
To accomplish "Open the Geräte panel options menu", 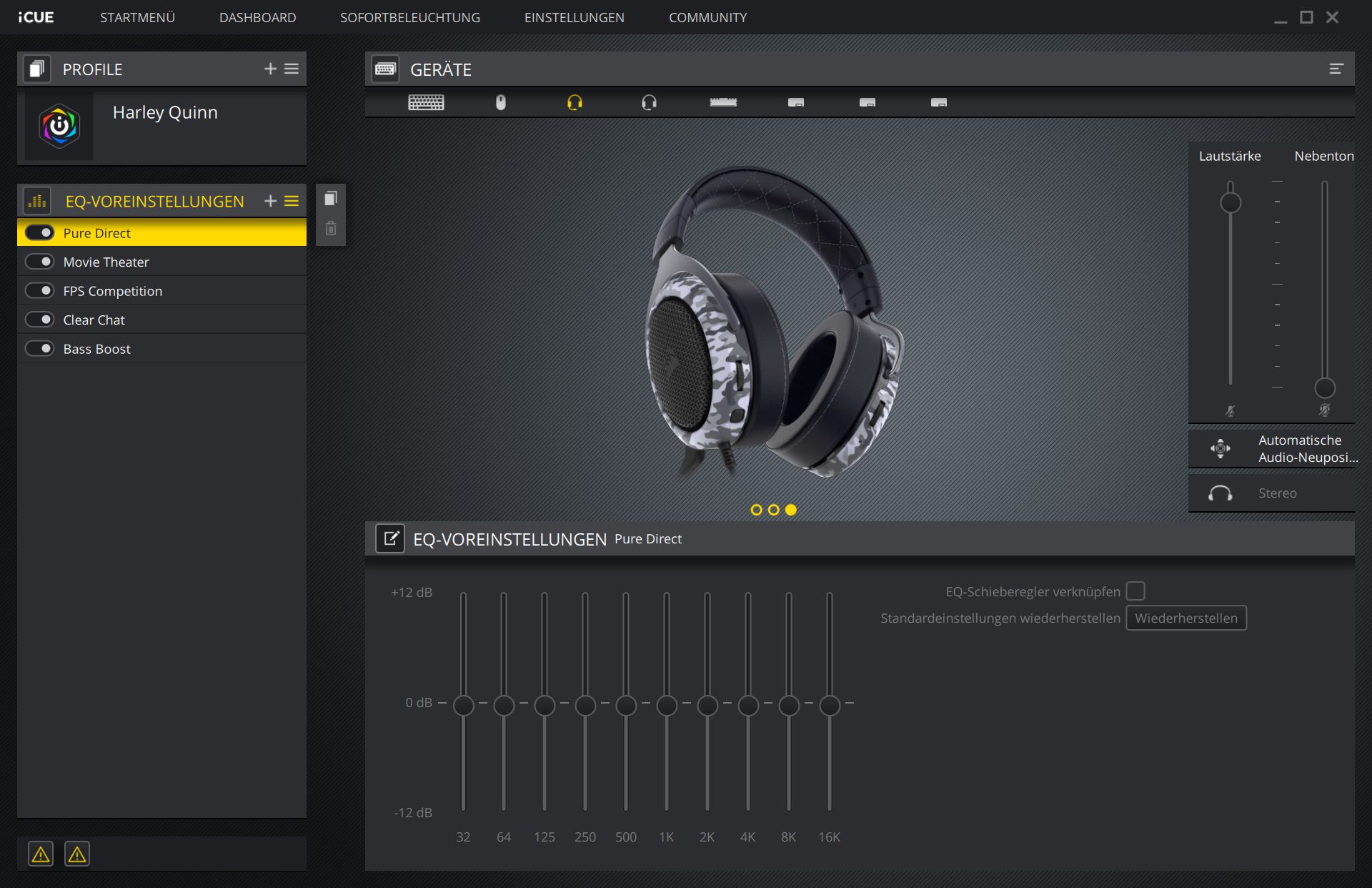I will tap(1336, 69).
